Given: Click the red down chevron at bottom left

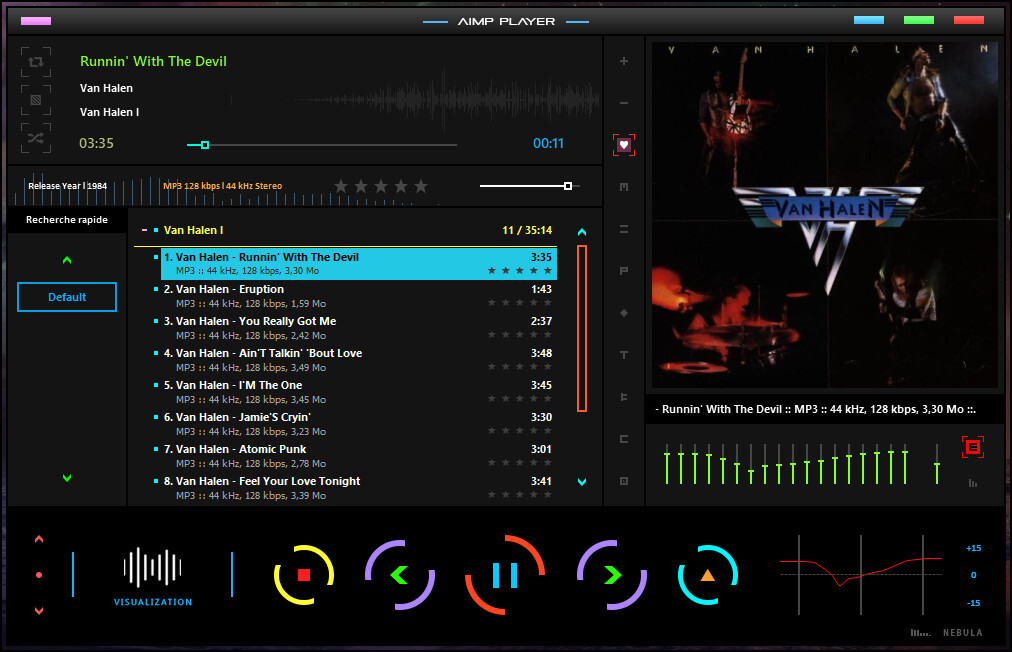Looking at the screenshot, I should (x=39, y=610).
